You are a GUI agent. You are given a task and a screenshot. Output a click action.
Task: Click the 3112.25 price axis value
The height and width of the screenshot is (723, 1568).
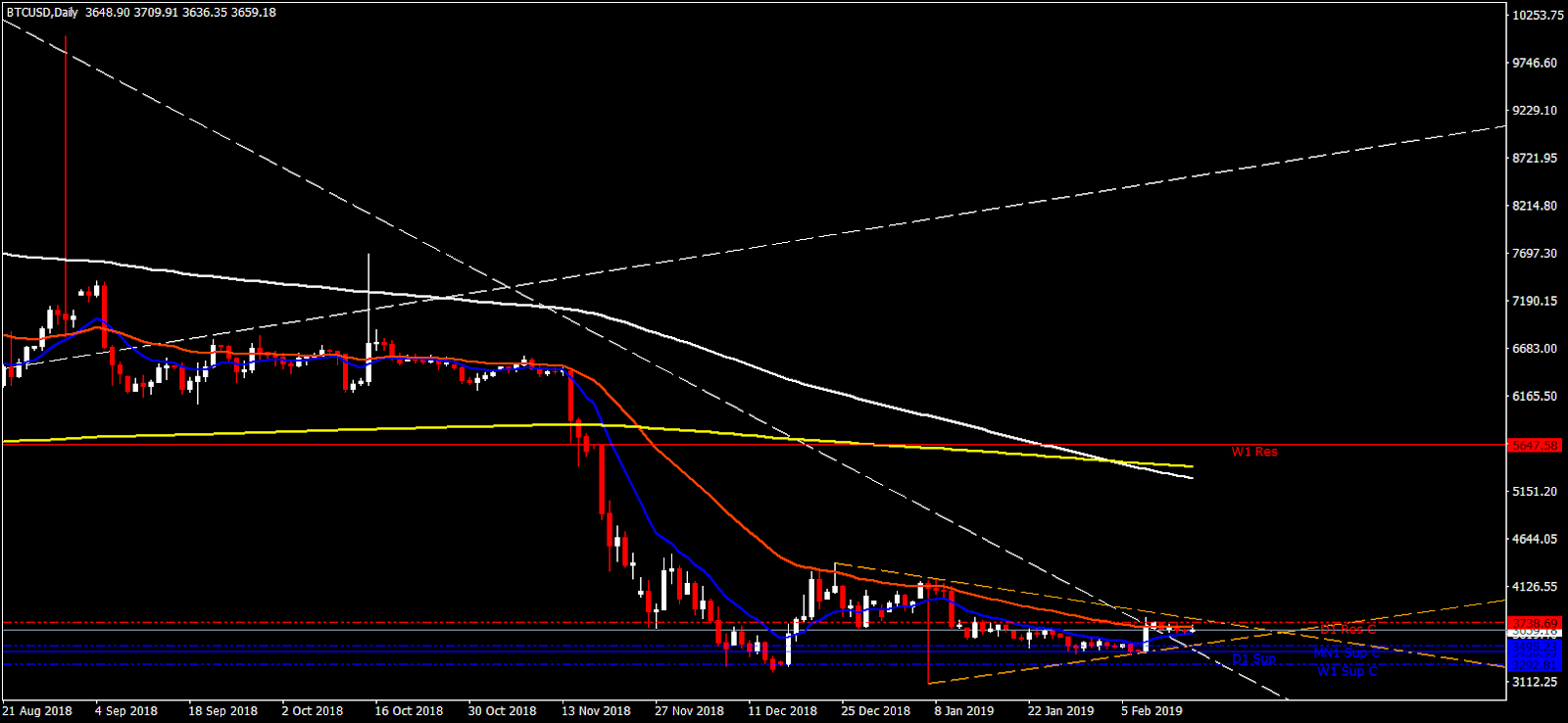pos(1535,681)
